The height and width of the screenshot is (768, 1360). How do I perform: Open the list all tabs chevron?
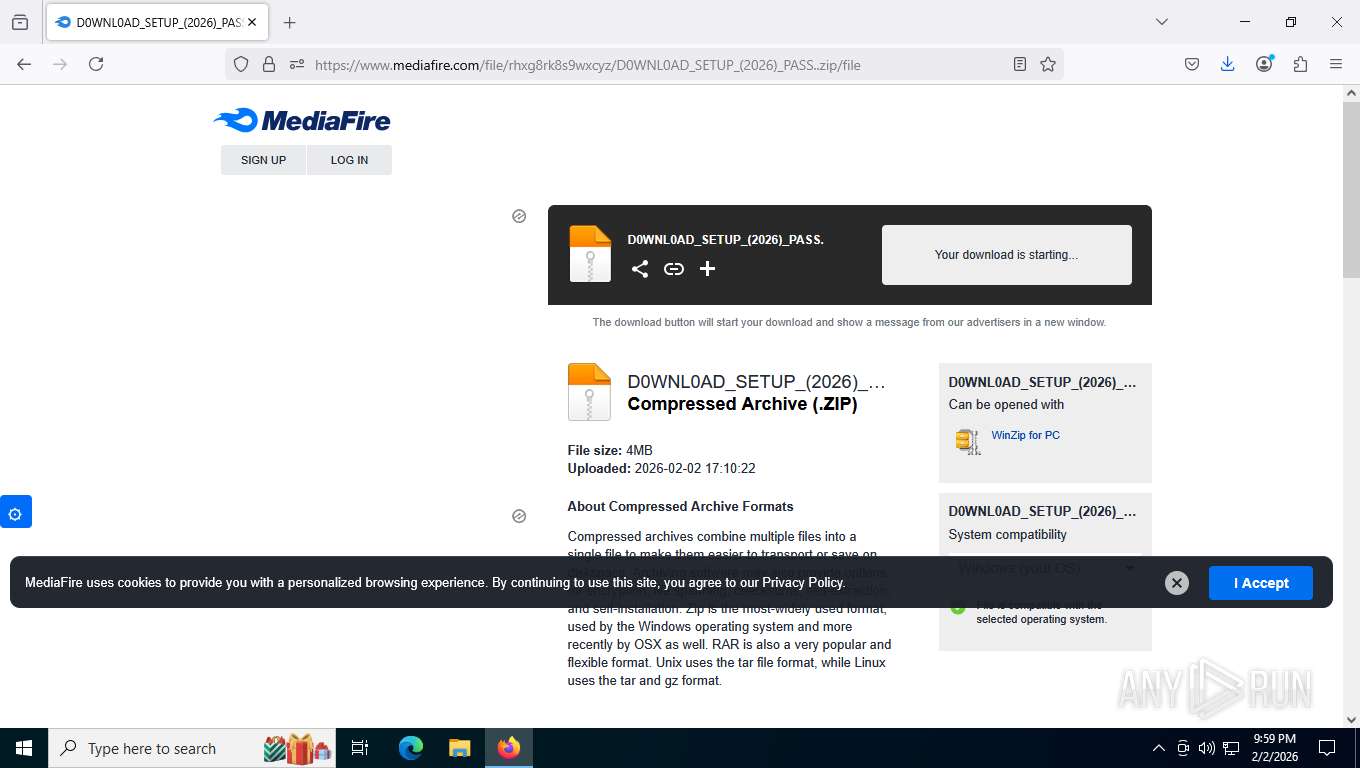tap(1161, 22)
